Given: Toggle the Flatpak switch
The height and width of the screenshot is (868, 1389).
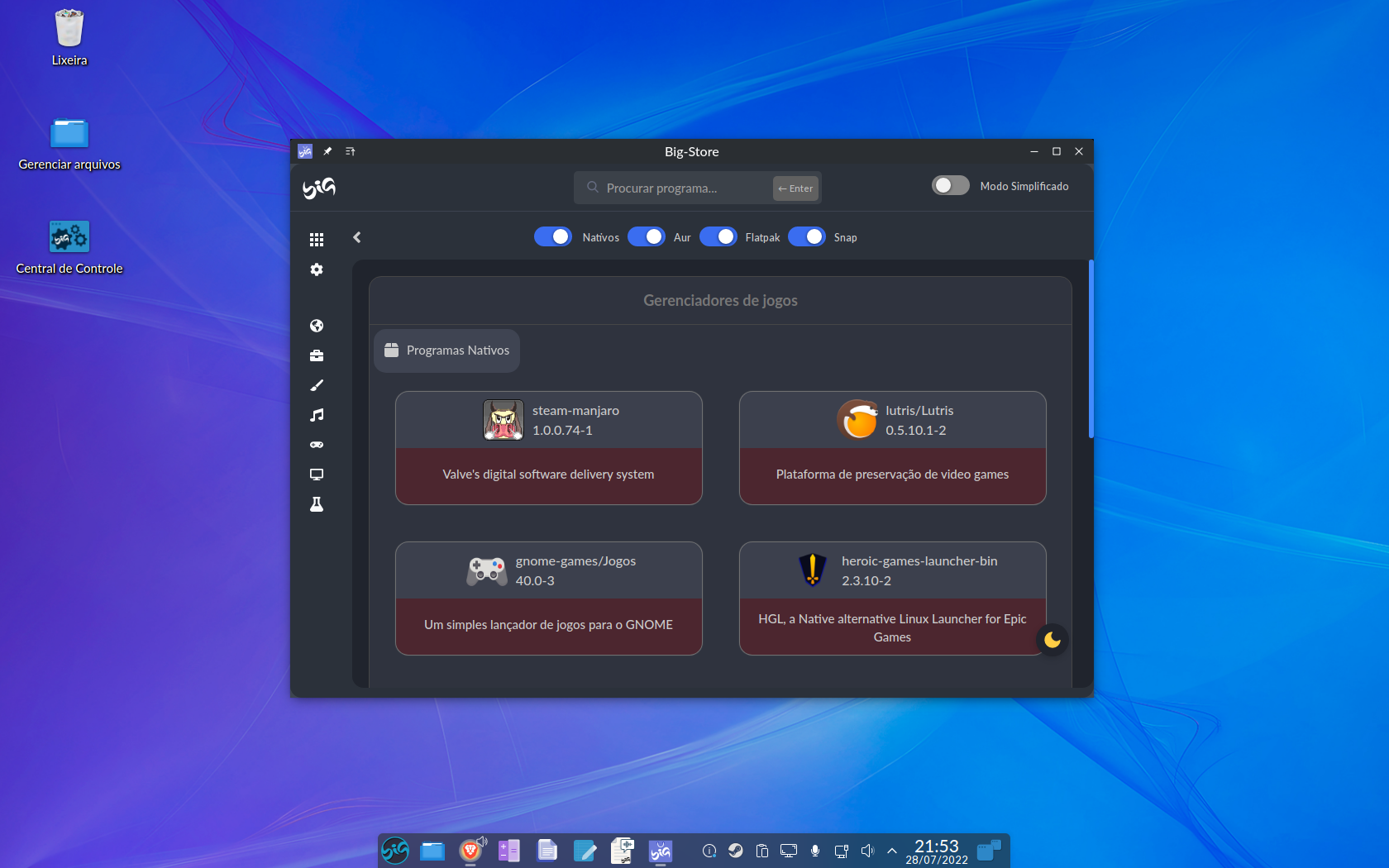Looking at the screenshot, I should [718, 236].
